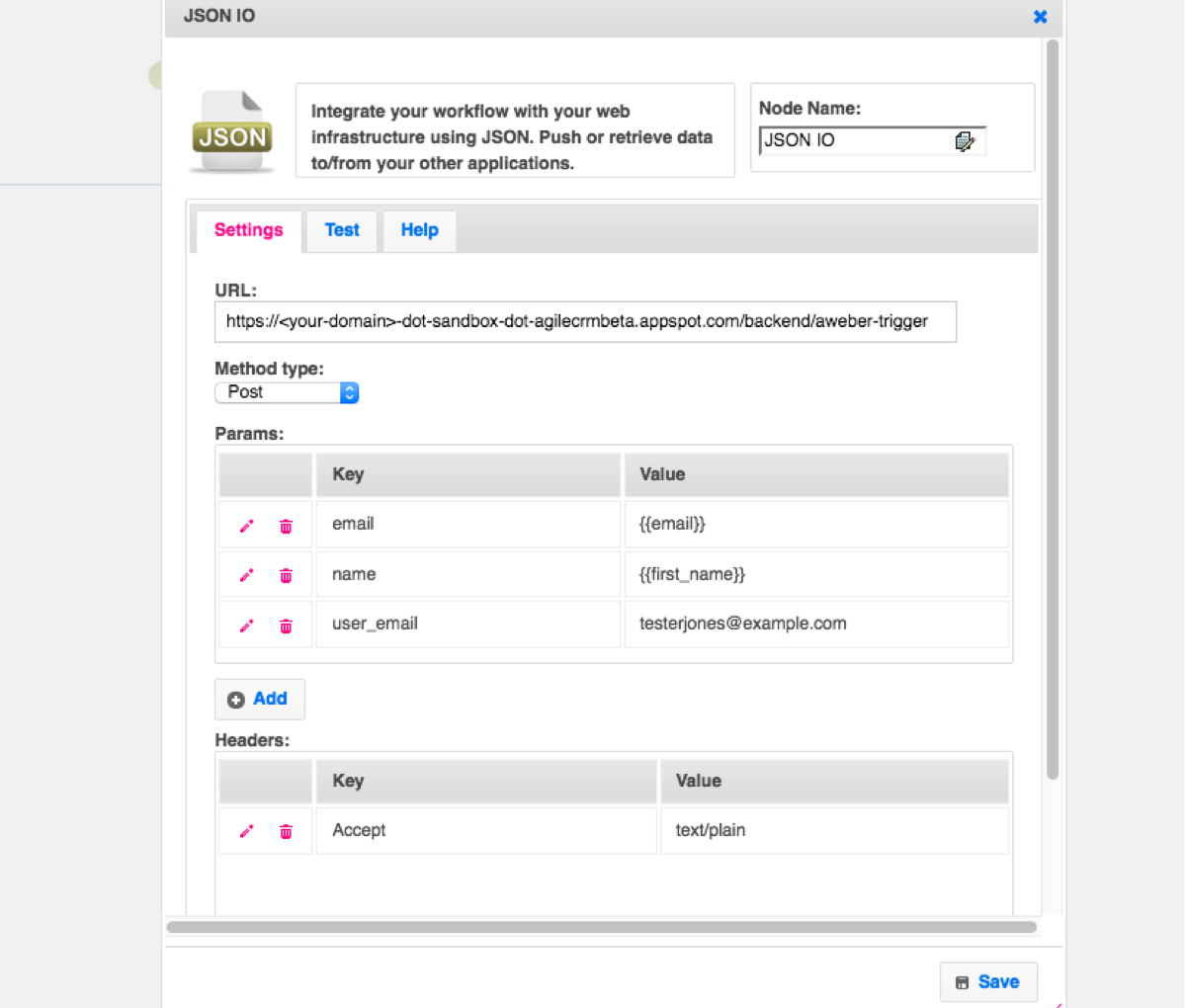Delete the Accept header row
The width and height of the screenshot is (1186, 1008).
point(286,831)
